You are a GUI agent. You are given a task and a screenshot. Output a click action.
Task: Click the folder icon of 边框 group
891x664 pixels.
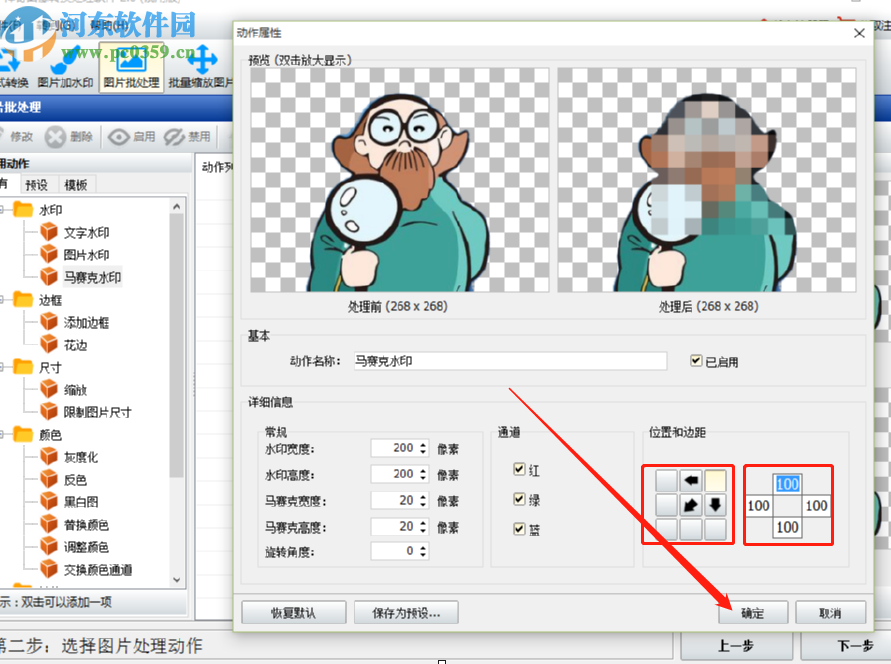(23, 299)
